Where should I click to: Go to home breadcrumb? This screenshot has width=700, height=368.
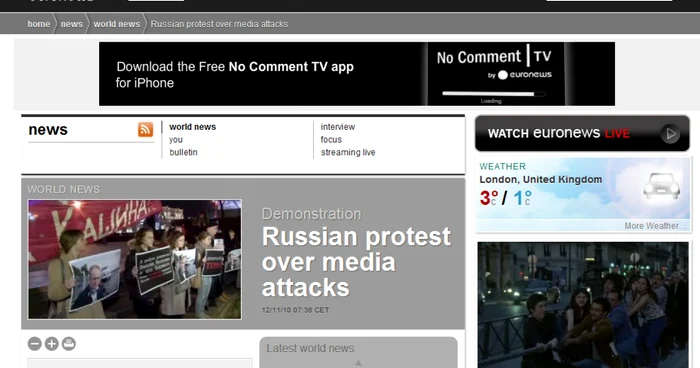[39, 24]
